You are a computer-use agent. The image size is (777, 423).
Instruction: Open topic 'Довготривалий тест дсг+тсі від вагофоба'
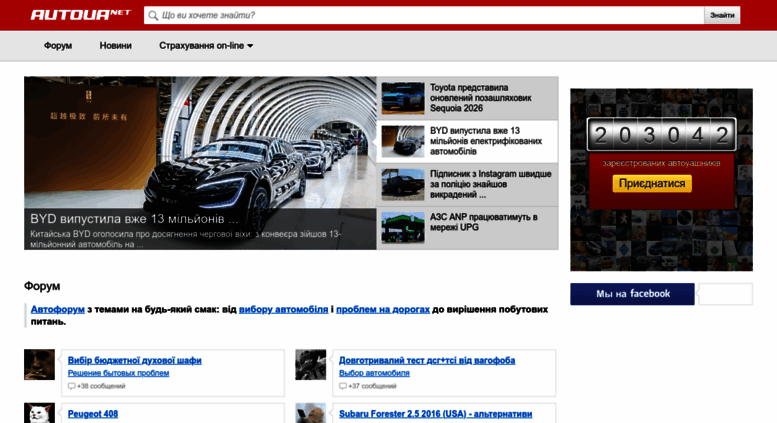click(427, 361)
